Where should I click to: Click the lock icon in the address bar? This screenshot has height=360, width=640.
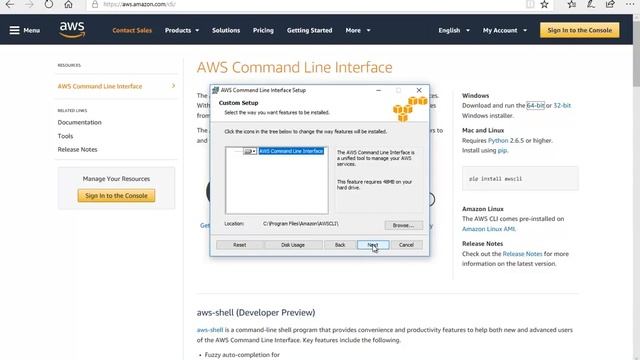[x=95, y=4]
